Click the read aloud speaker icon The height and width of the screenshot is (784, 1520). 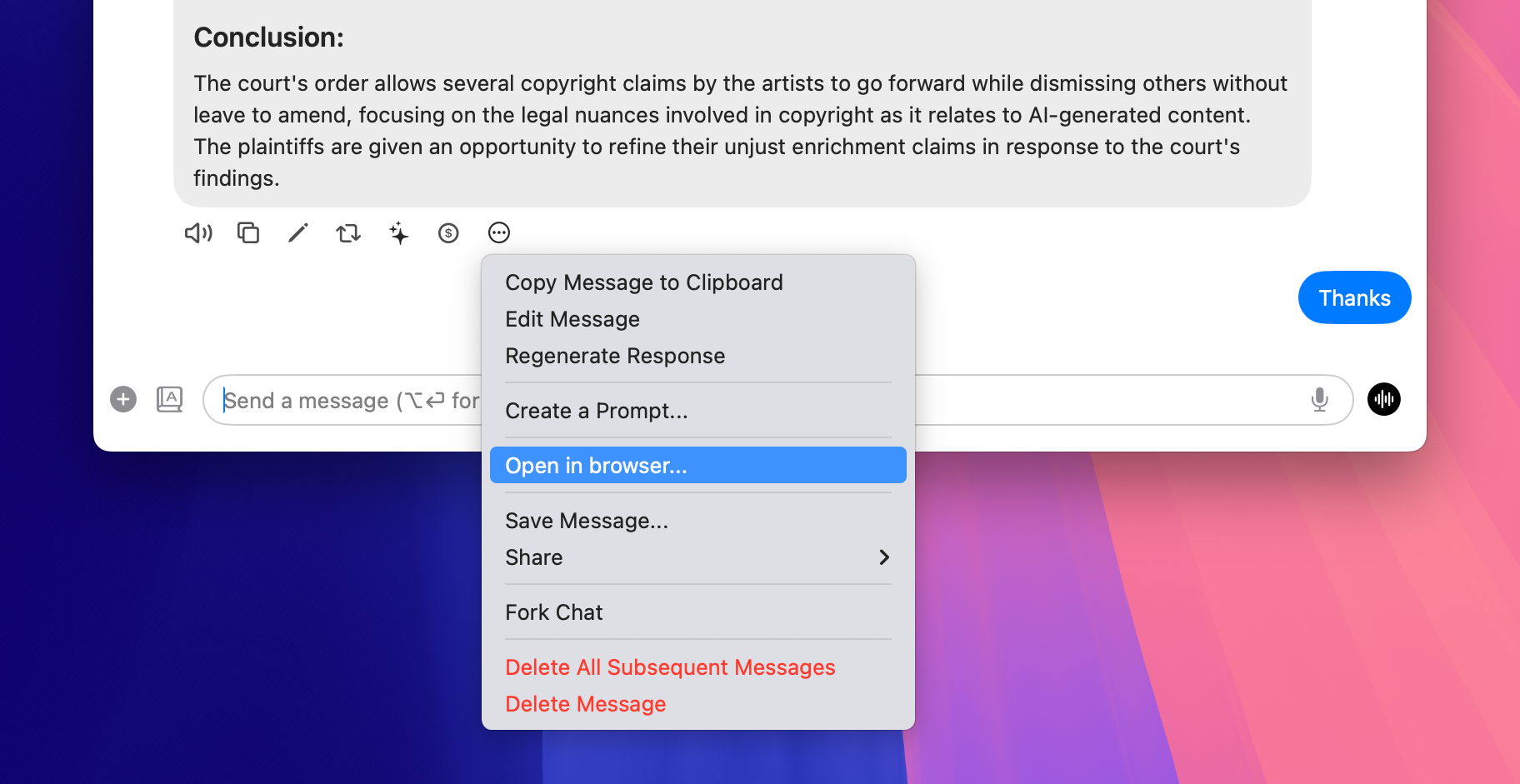point(198,233)
